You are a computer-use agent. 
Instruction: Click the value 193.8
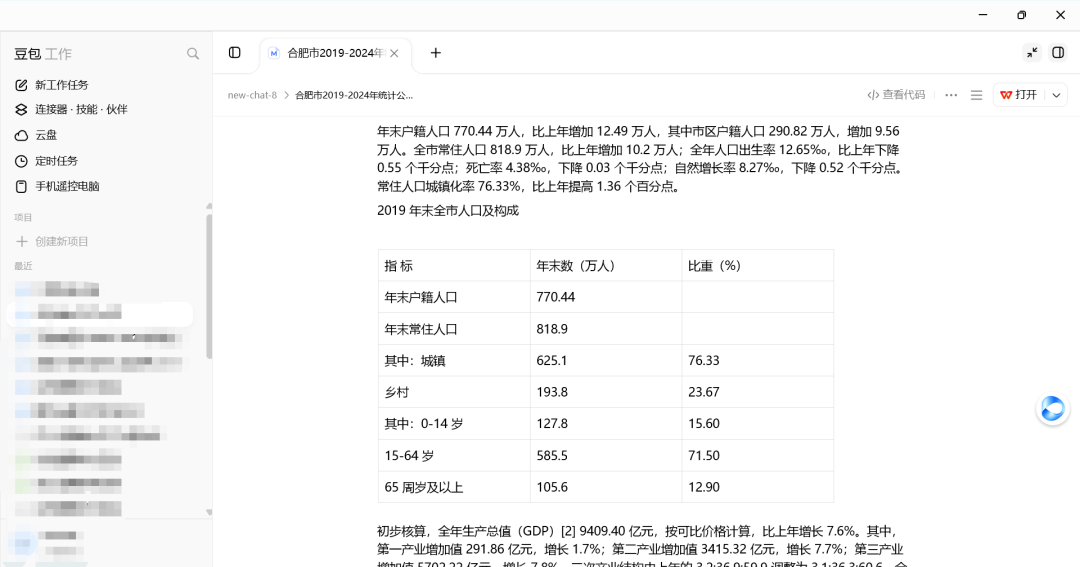[x=552, y=392]
